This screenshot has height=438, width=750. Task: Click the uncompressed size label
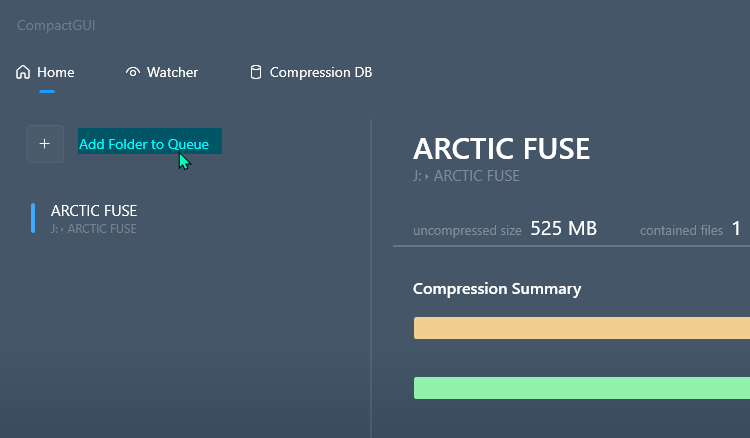point(467,231)
